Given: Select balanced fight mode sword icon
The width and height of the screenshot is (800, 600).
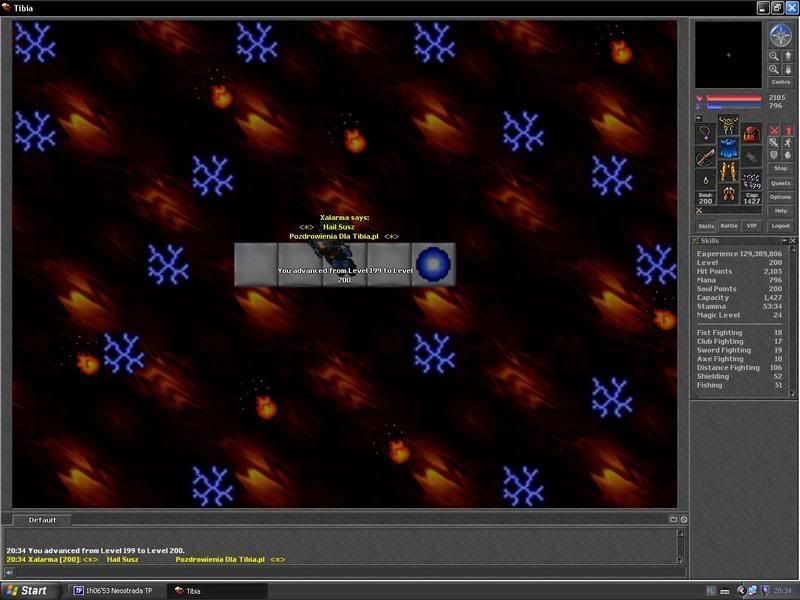Looking at the screenshot, I should pos(774,143).
